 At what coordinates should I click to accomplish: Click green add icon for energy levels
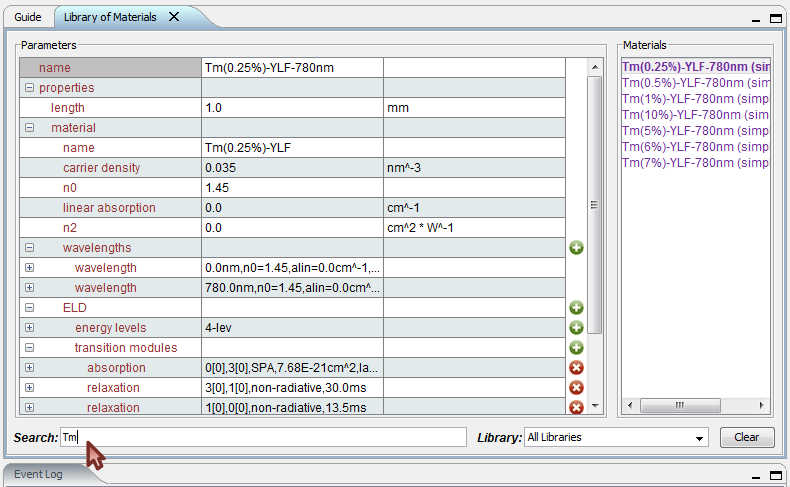(576, 328)
